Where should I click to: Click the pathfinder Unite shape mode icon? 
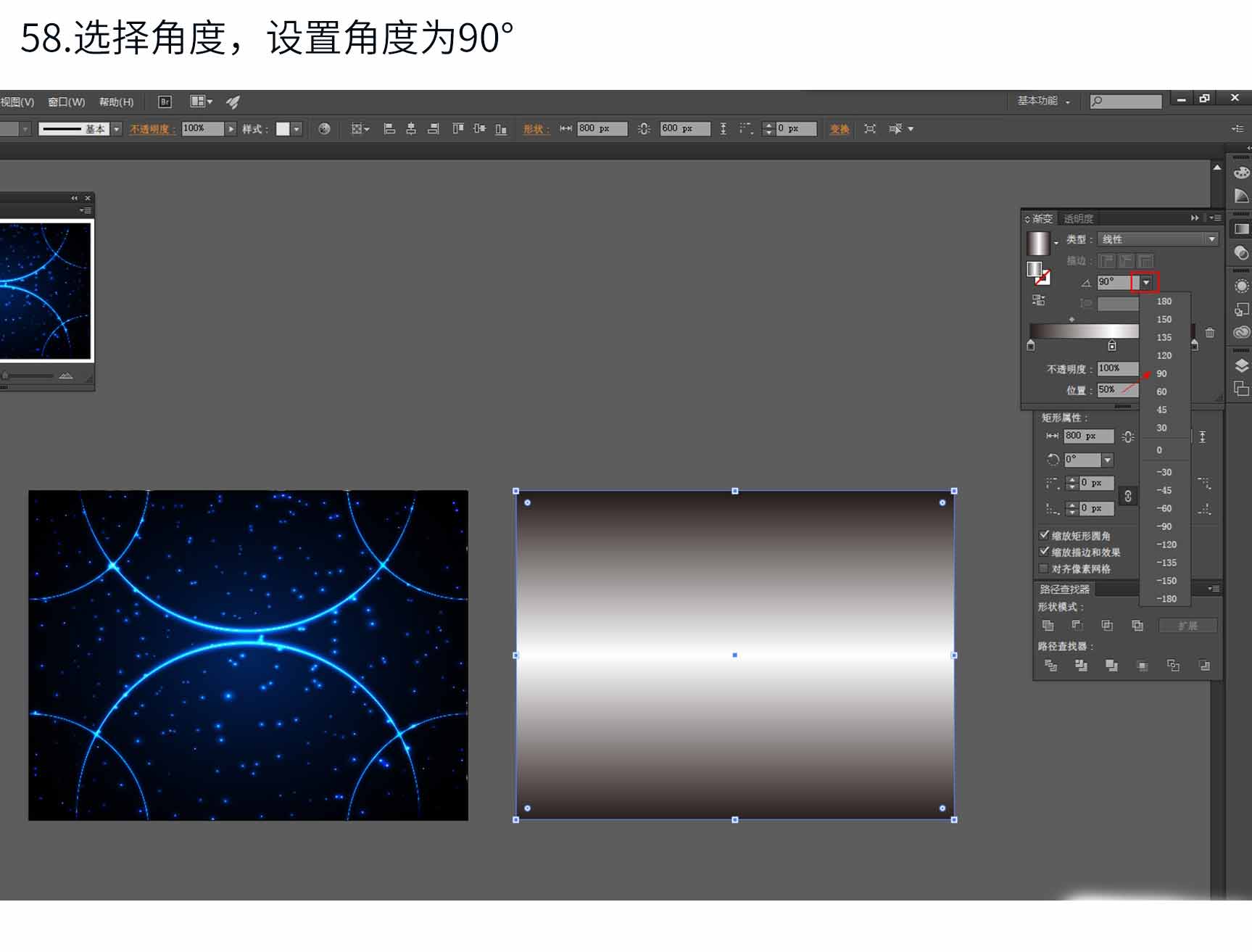[1048, 625]
